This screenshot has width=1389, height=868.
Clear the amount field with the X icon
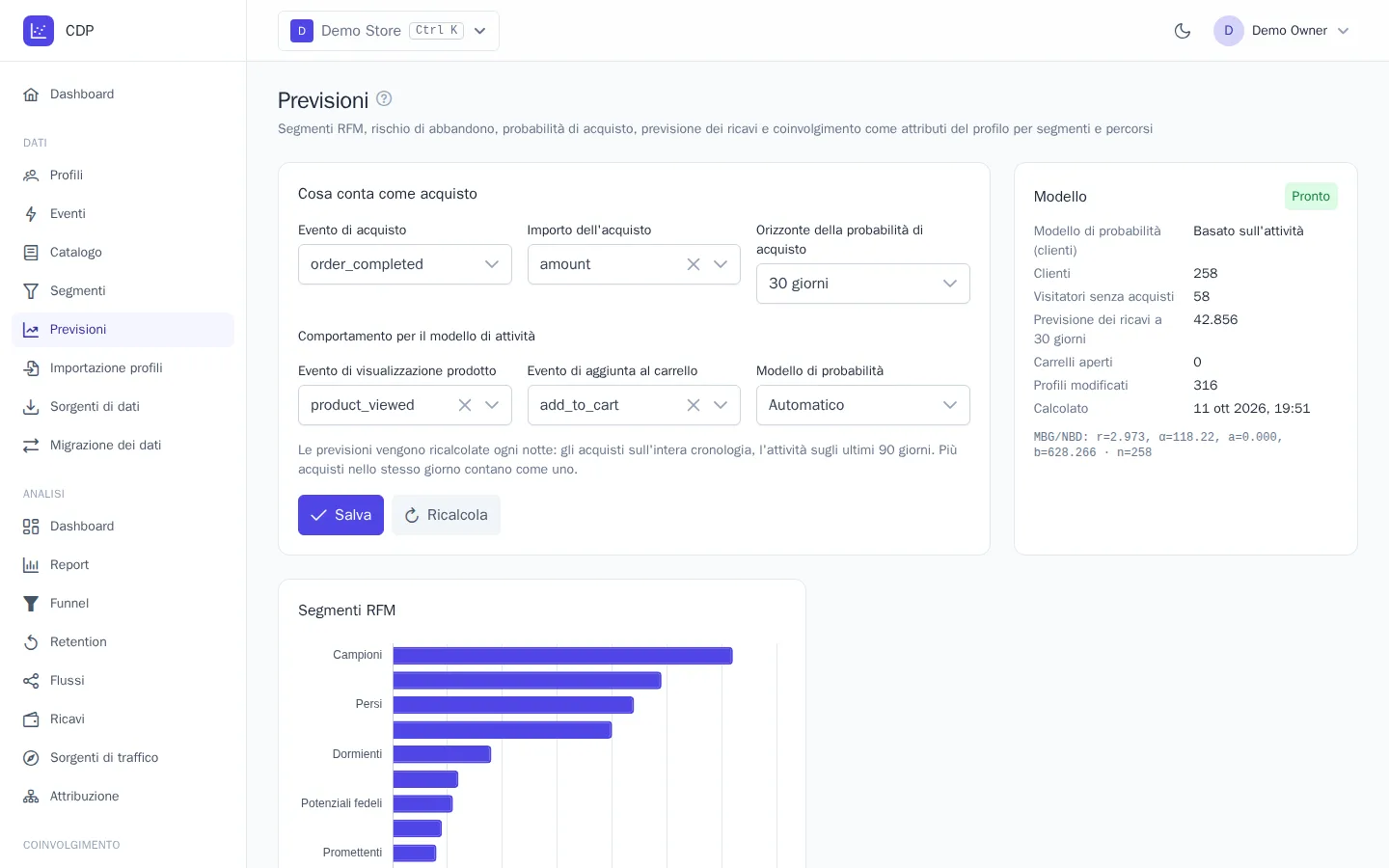pyautogui.click(x=694, y=264)
